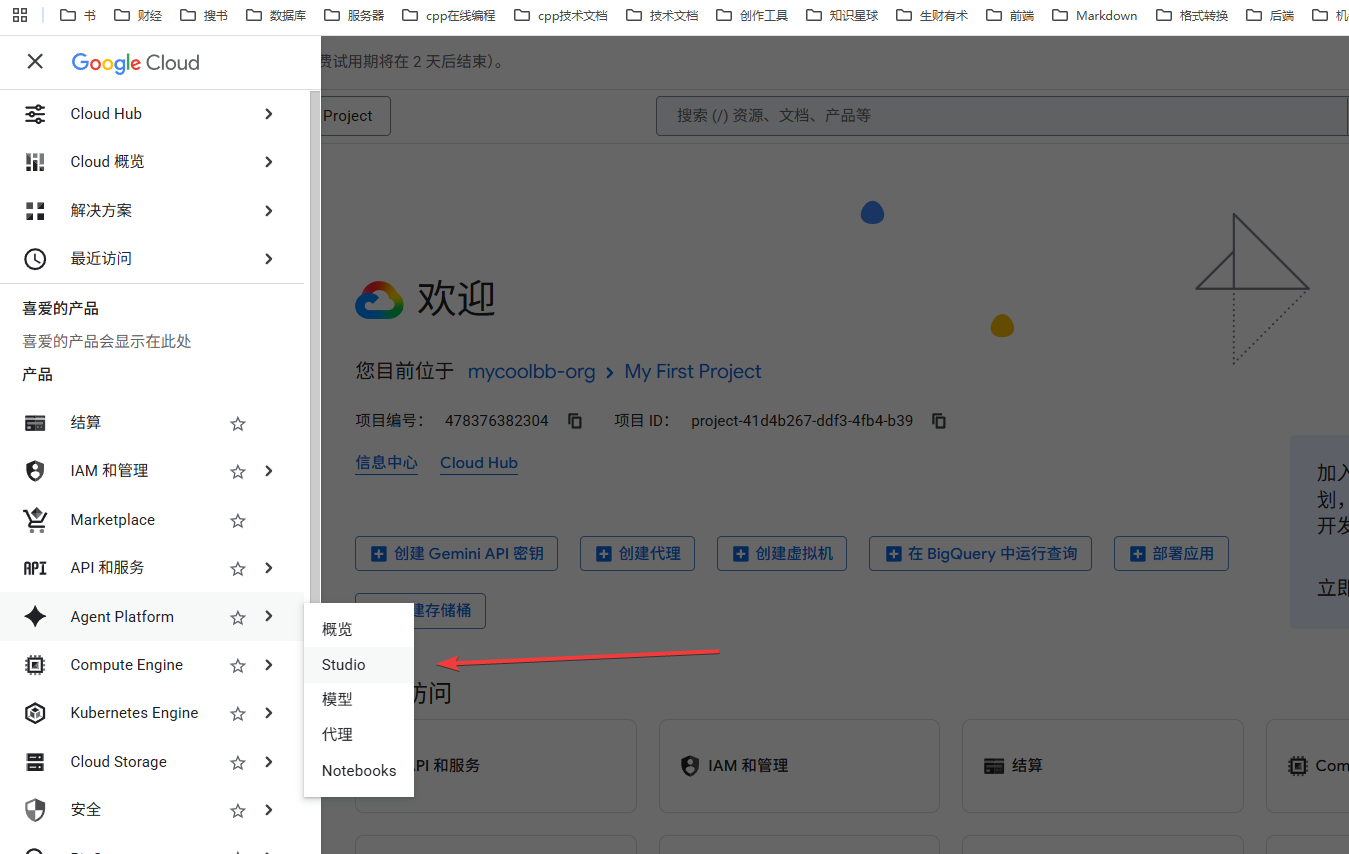Open the My First Project link
1349x854 pixels.
(693, 371)
